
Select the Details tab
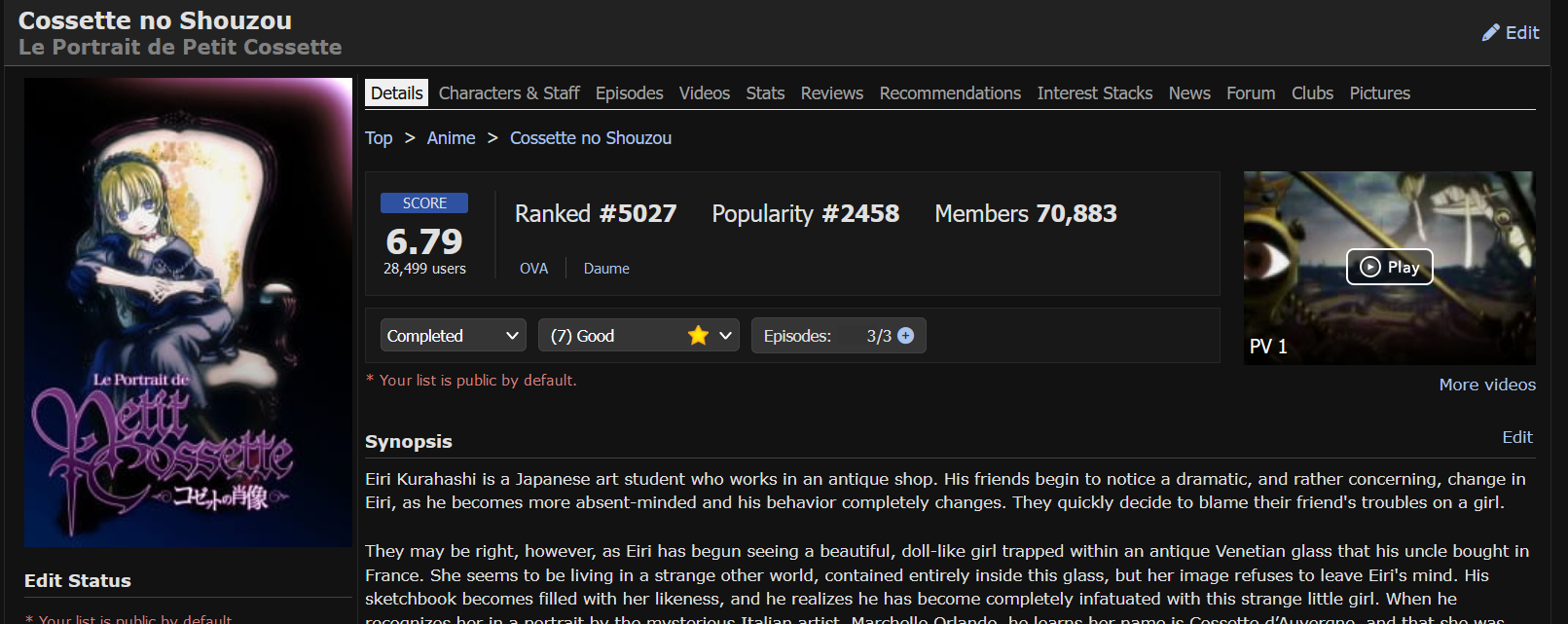397,93
